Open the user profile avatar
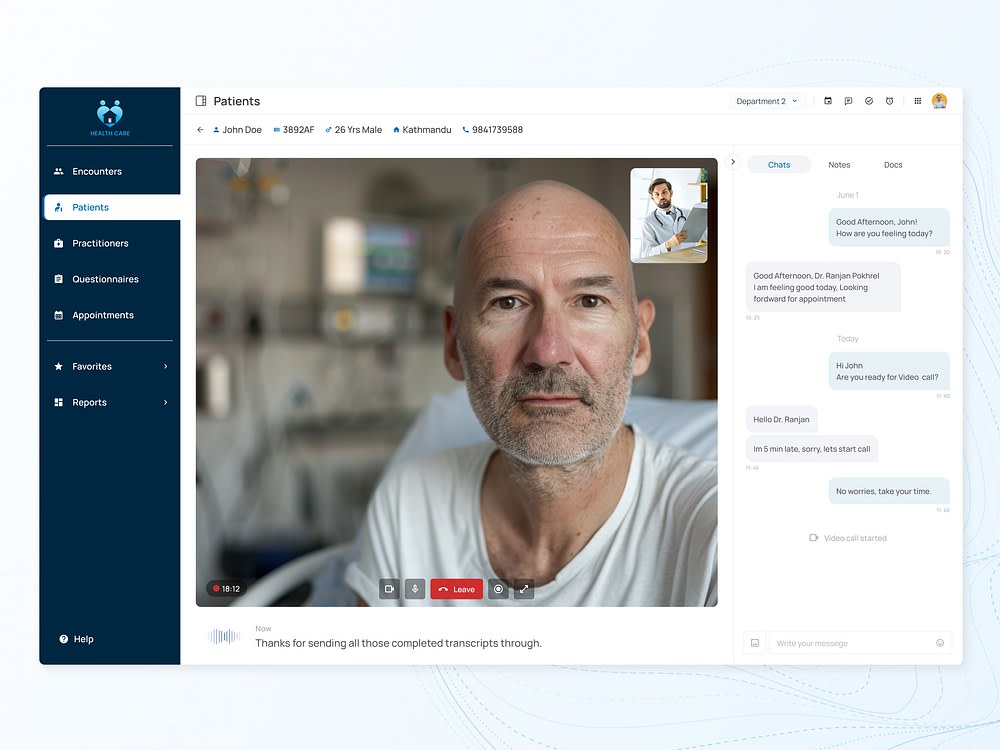1000x750 pixels. pos(939,101)
